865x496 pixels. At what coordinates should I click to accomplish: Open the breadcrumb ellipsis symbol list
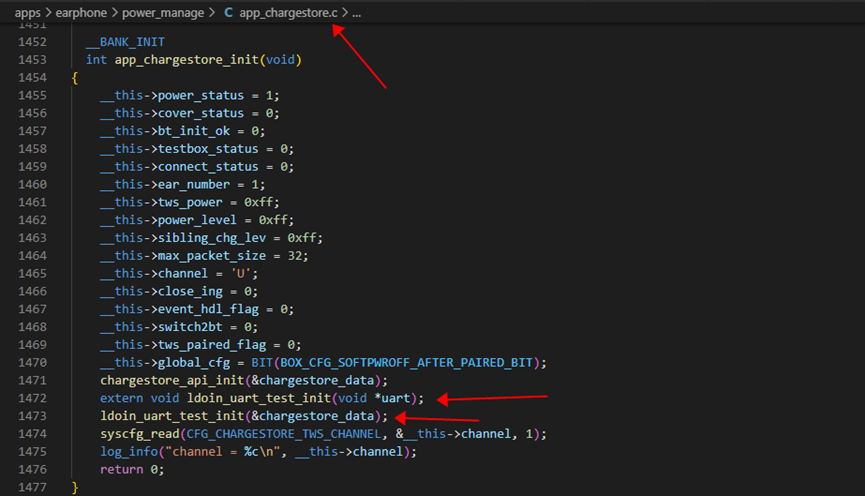point(356,13)
